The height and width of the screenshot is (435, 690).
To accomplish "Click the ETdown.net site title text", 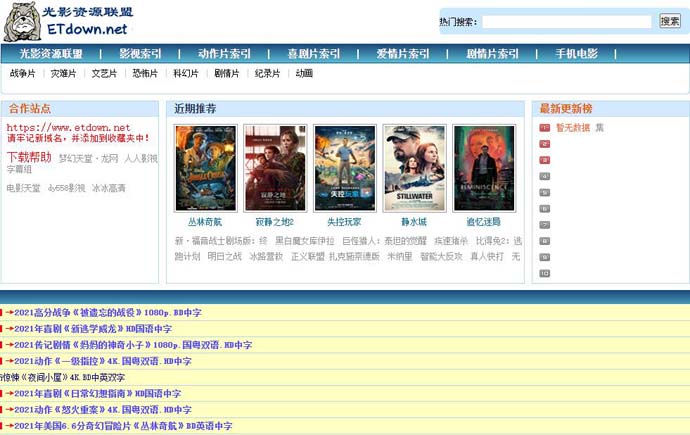I will point(87,29).
